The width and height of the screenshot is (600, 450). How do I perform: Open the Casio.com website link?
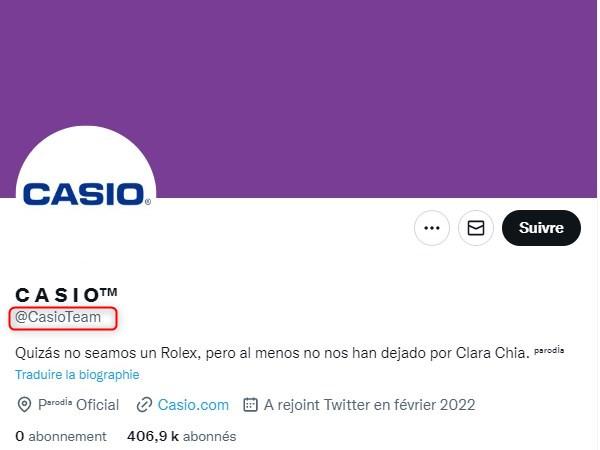coord(193,405)
